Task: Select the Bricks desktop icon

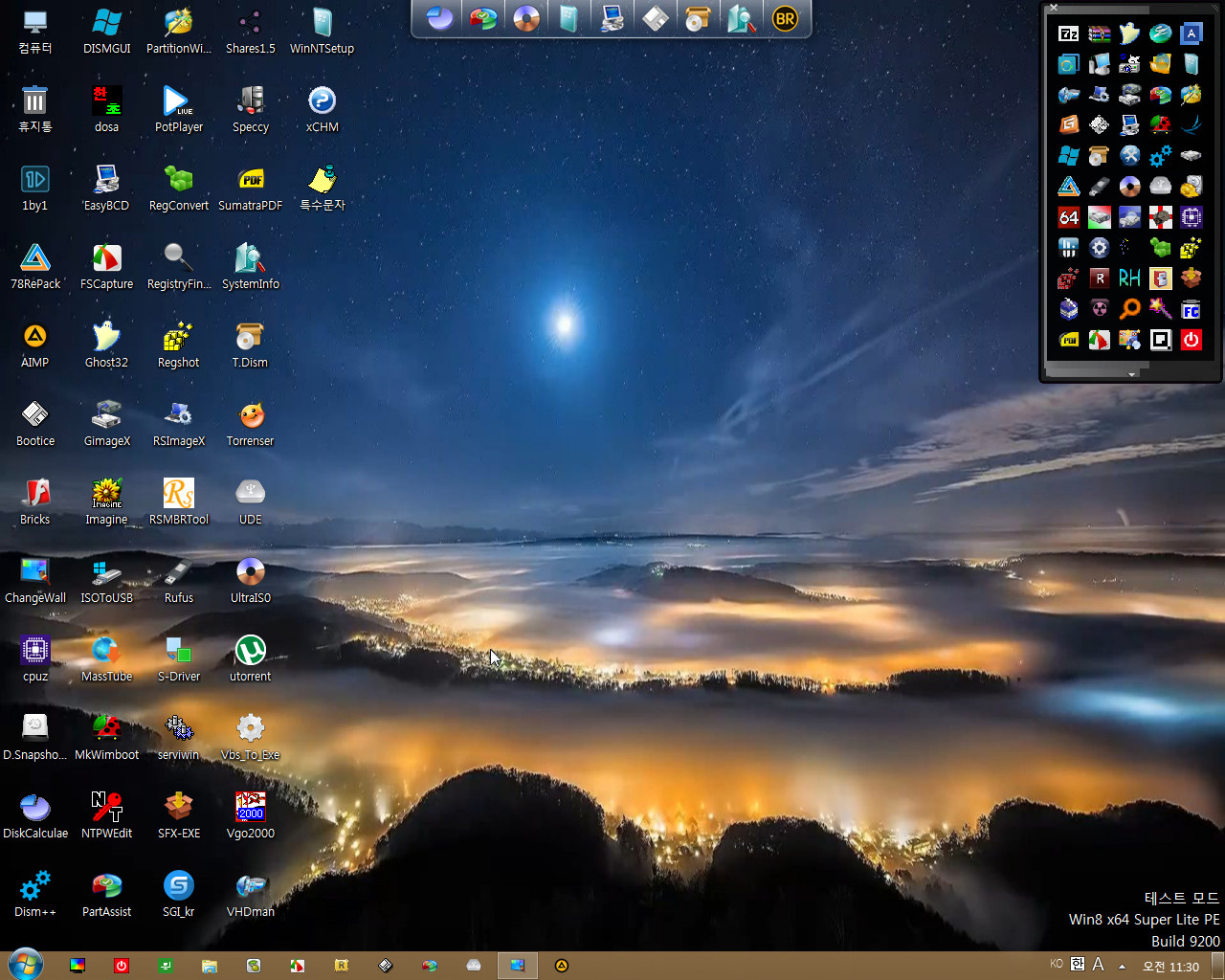Action: (34, 502)
